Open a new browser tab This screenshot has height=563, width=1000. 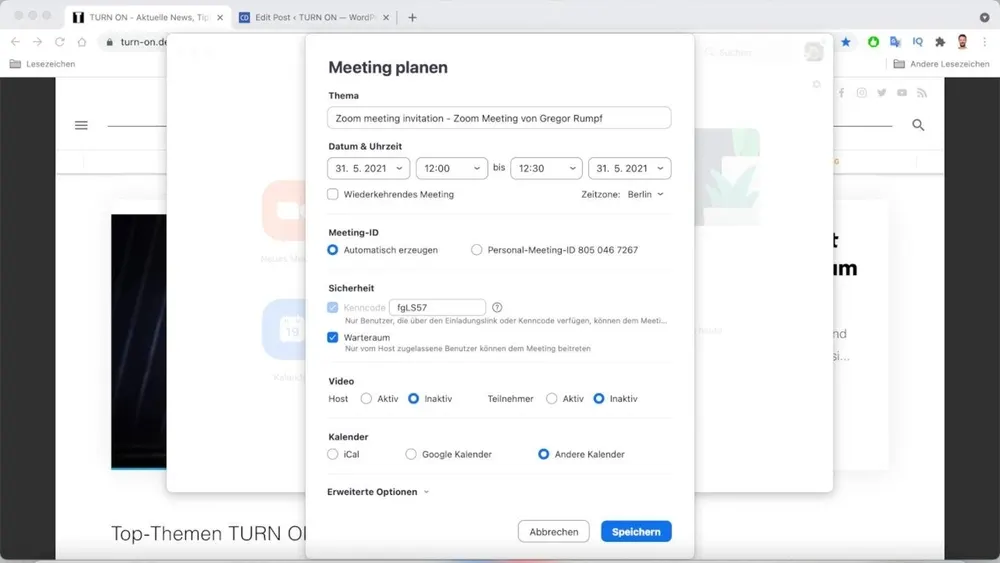[x=412, y=18]
